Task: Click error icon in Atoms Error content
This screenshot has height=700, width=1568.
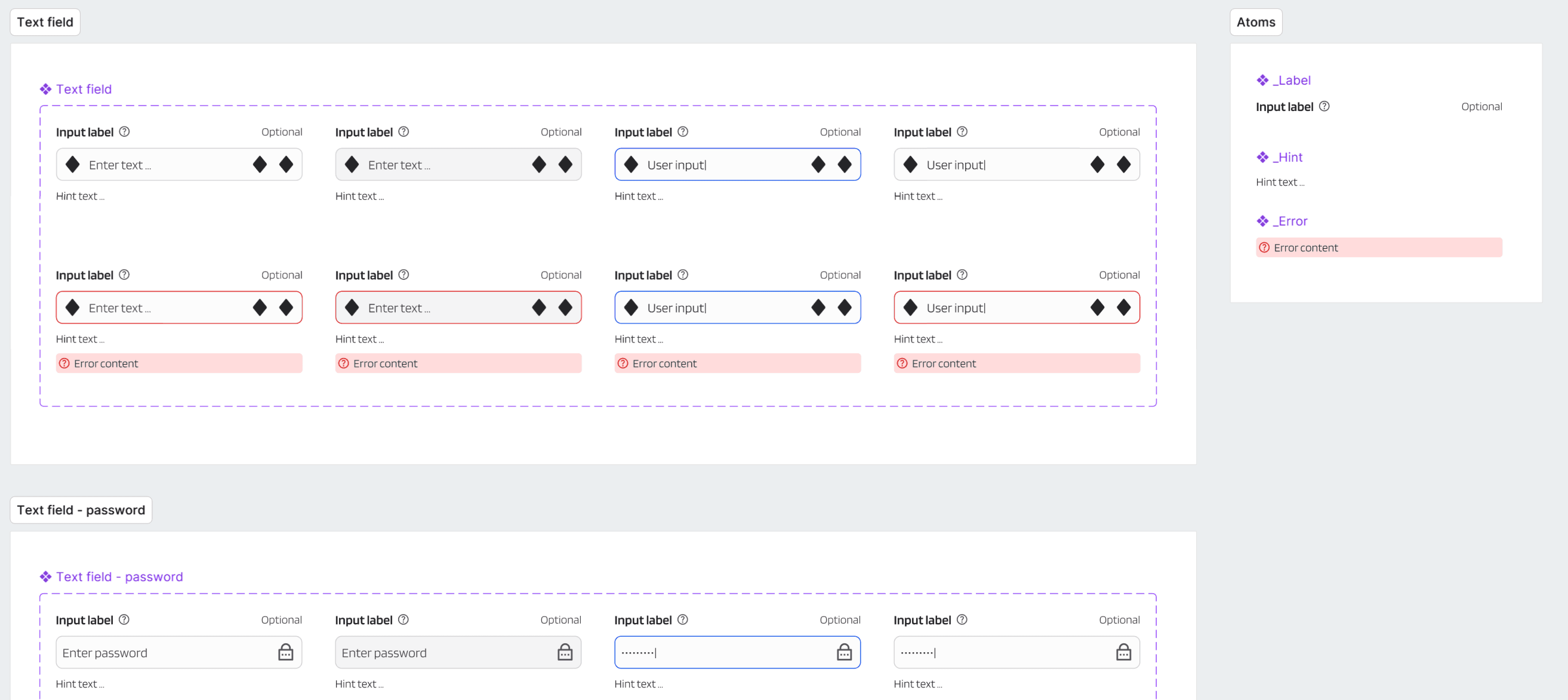Action: [x=1264, y=248]
